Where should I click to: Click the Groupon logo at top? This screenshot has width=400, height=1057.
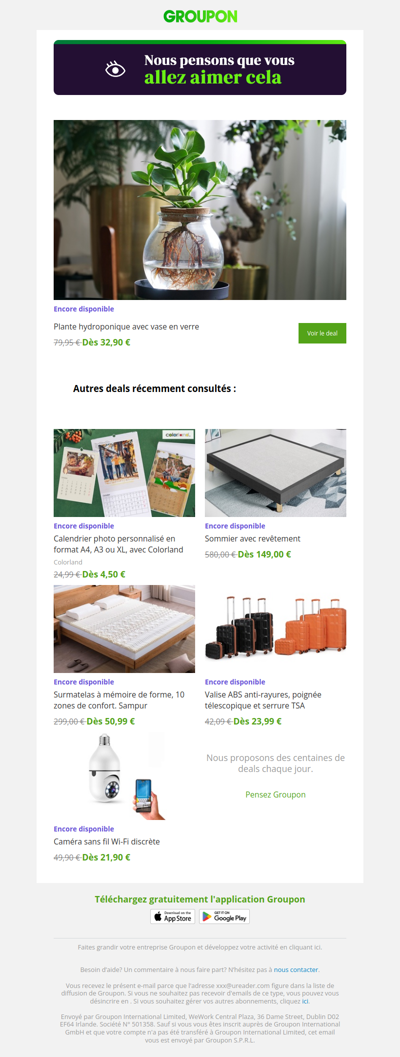click(200, 16)
